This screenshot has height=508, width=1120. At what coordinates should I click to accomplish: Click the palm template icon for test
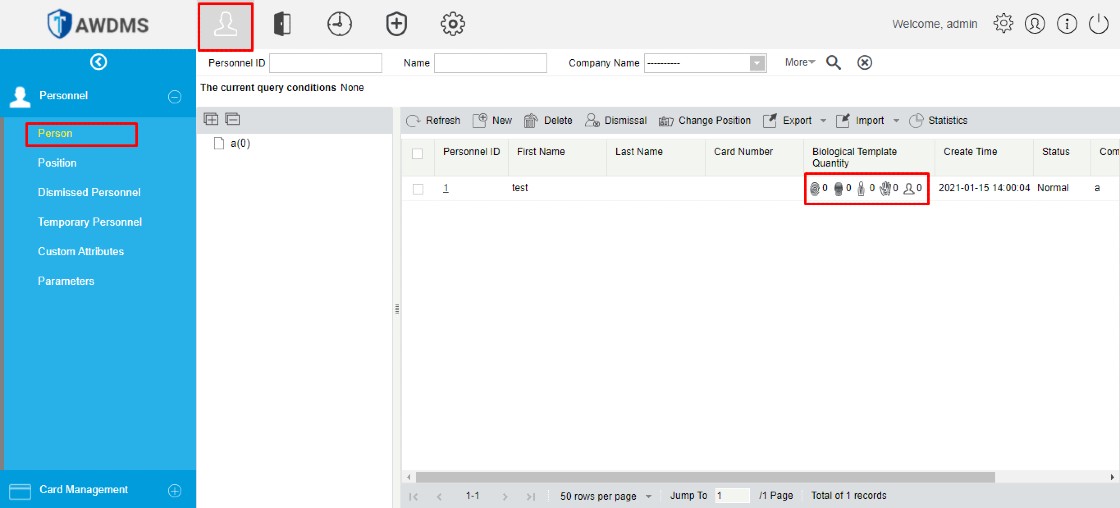(885, 189)
